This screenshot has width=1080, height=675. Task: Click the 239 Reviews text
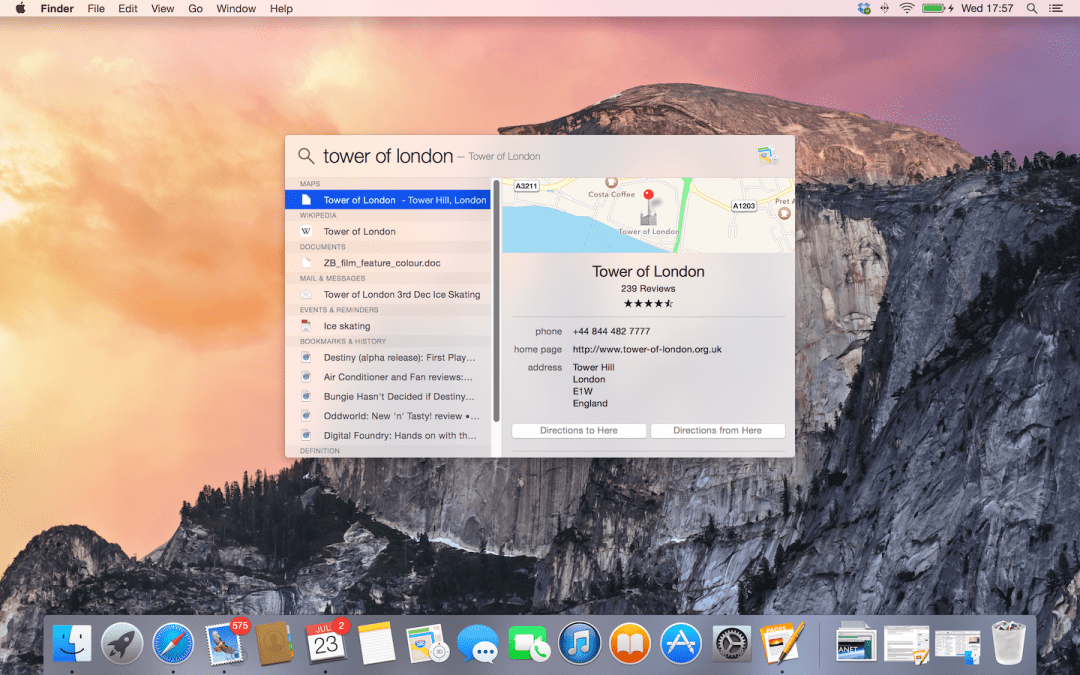648,289
